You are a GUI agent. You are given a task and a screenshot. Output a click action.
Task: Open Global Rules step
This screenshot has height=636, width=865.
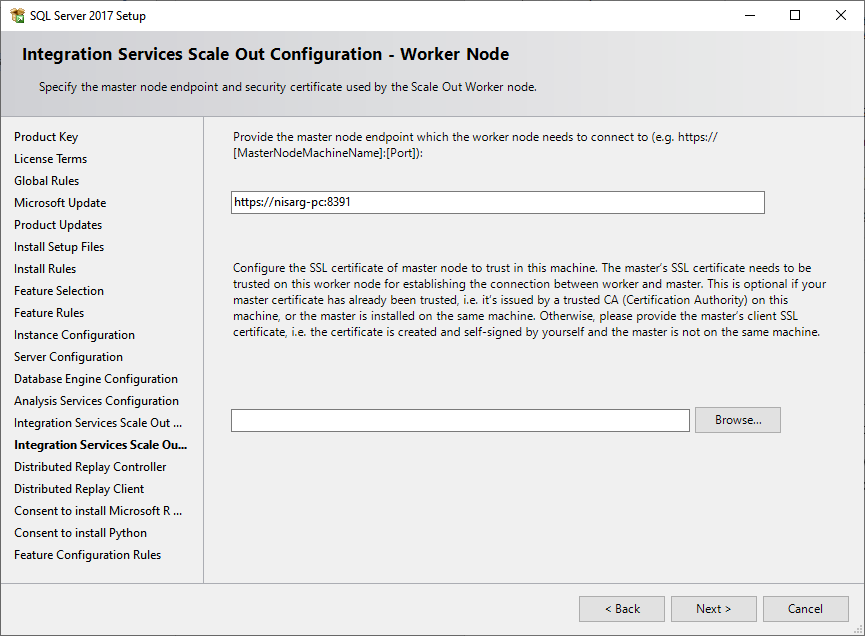tap(46, 181)
